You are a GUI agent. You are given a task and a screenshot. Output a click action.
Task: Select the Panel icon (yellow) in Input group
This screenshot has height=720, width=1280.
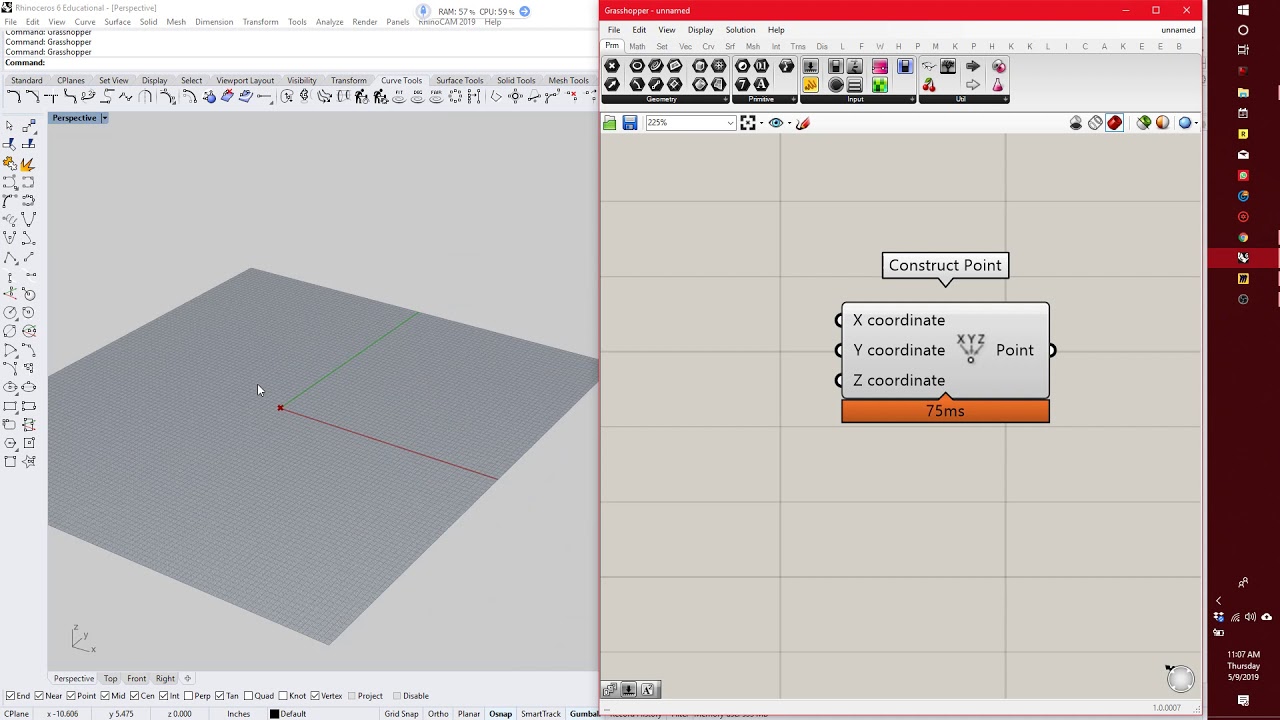pyautogui.click(x=811, y=85)
